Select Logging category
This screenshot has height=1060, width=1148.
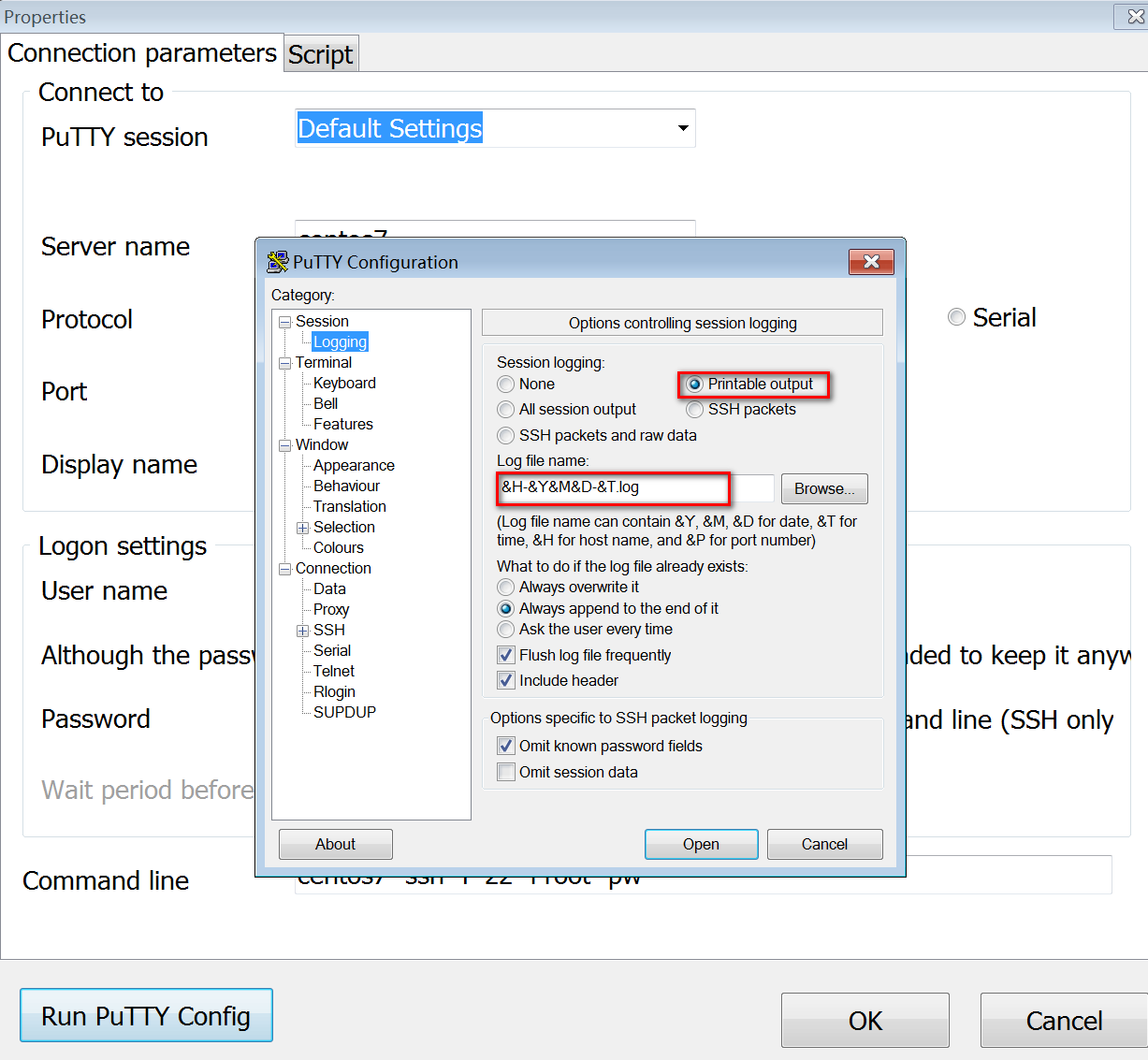point(341,342)
